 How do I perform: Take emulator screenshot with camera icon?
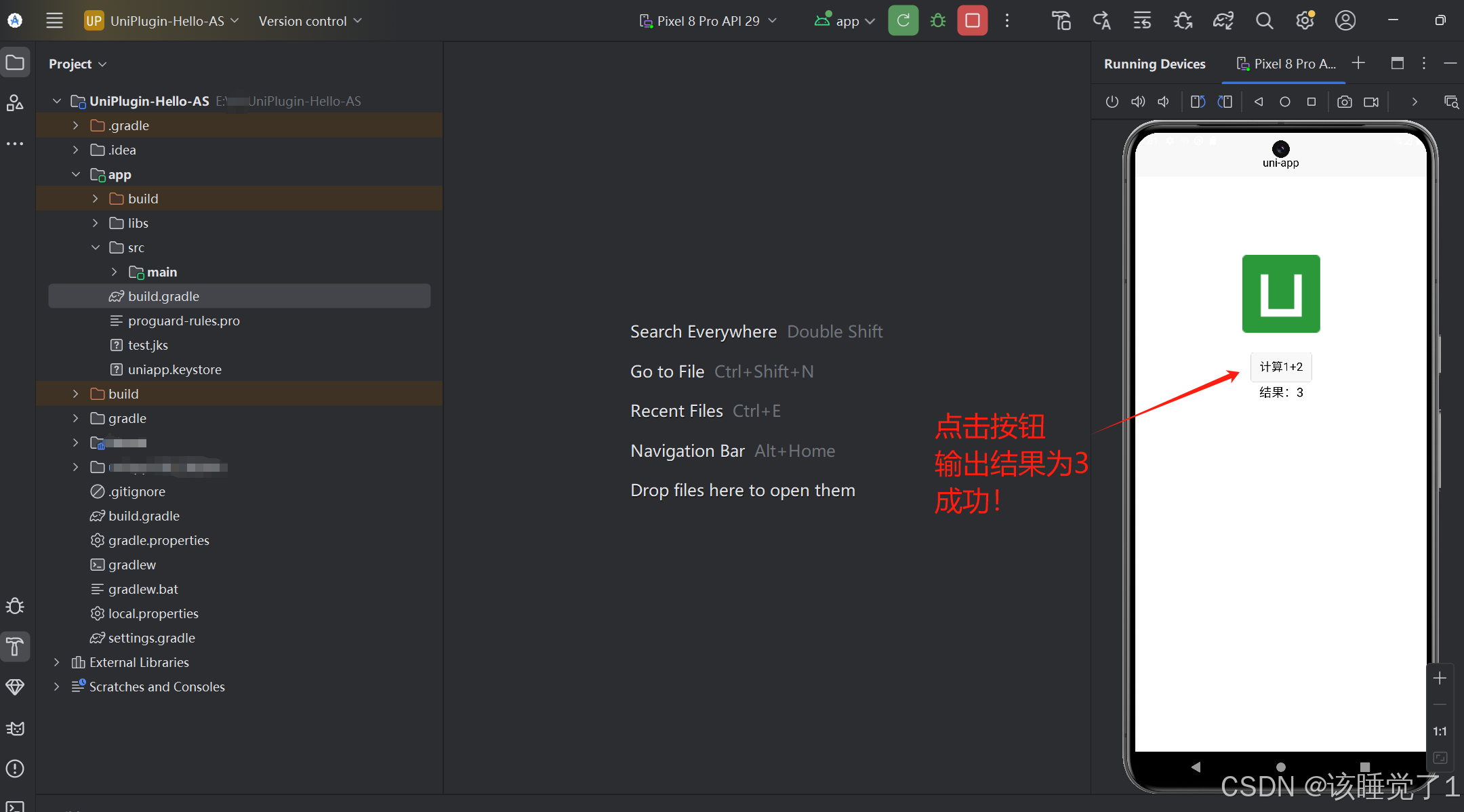1344,102
